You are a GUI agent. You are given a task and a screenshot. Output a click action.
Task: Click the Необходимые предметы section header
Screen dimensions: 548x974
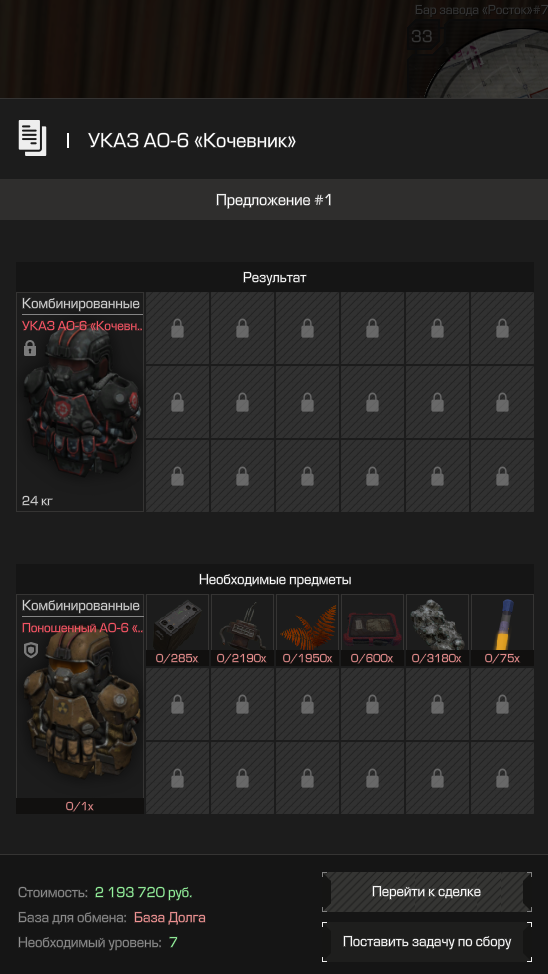click(275, 579)
